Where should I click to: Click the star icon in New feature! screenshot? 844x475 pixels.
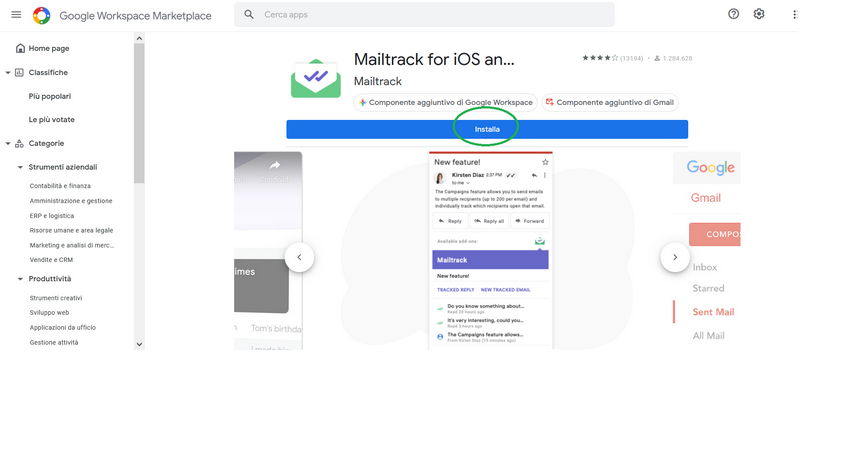tap(545, 162)
